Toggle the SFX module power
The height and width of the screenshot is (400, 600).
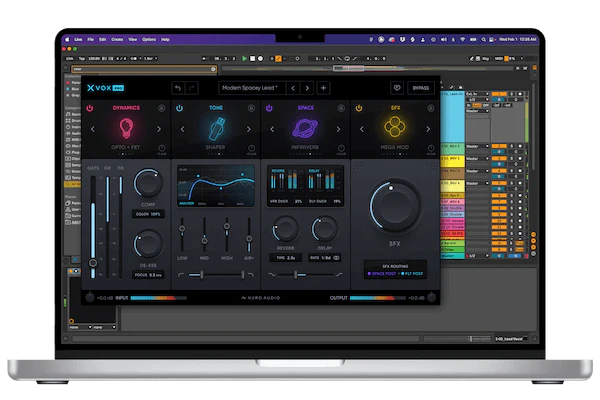click(x=359, y=108)
